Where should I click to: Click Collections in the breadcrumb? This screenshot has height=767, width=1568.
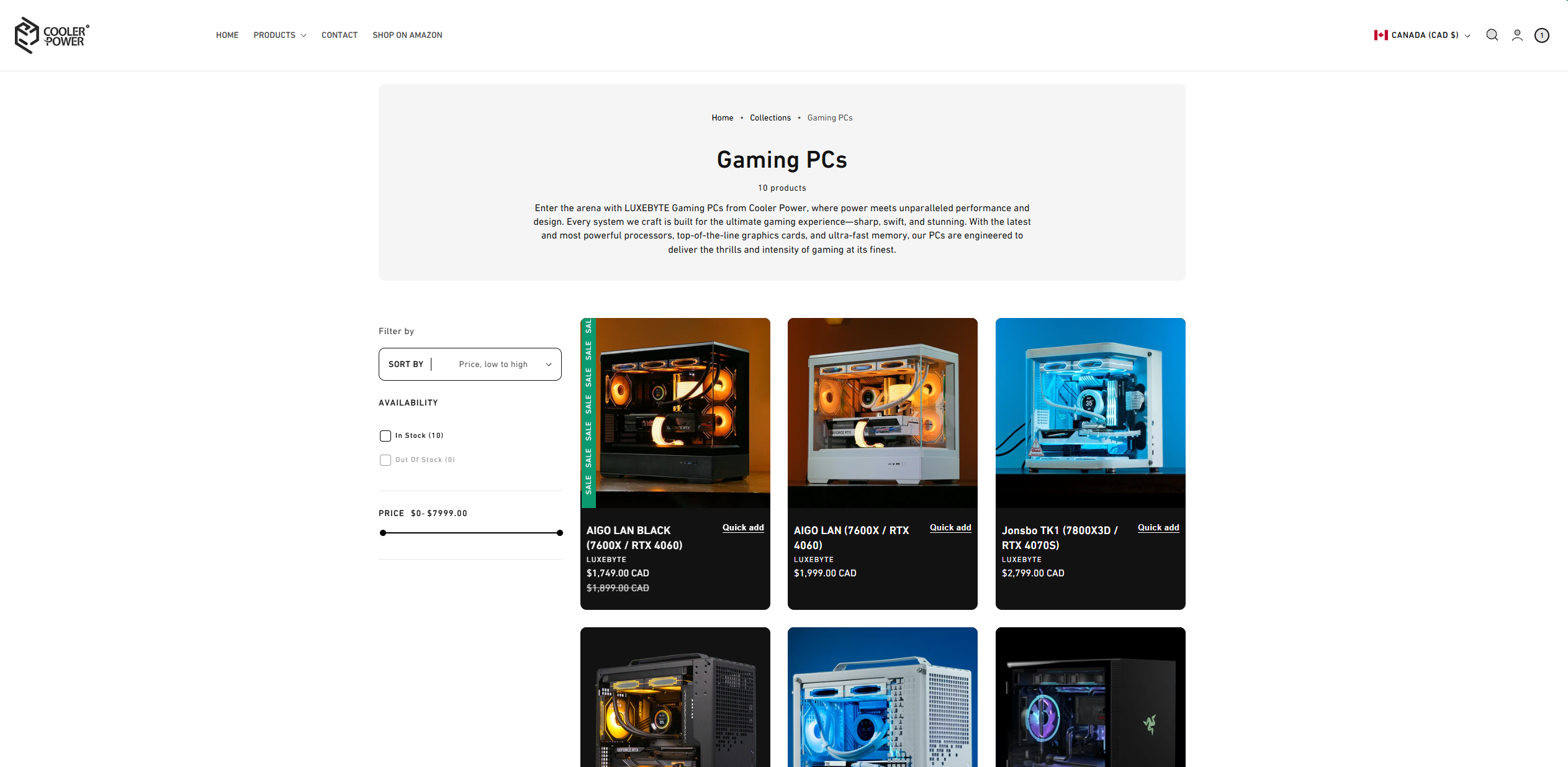(x=770, y=118)
